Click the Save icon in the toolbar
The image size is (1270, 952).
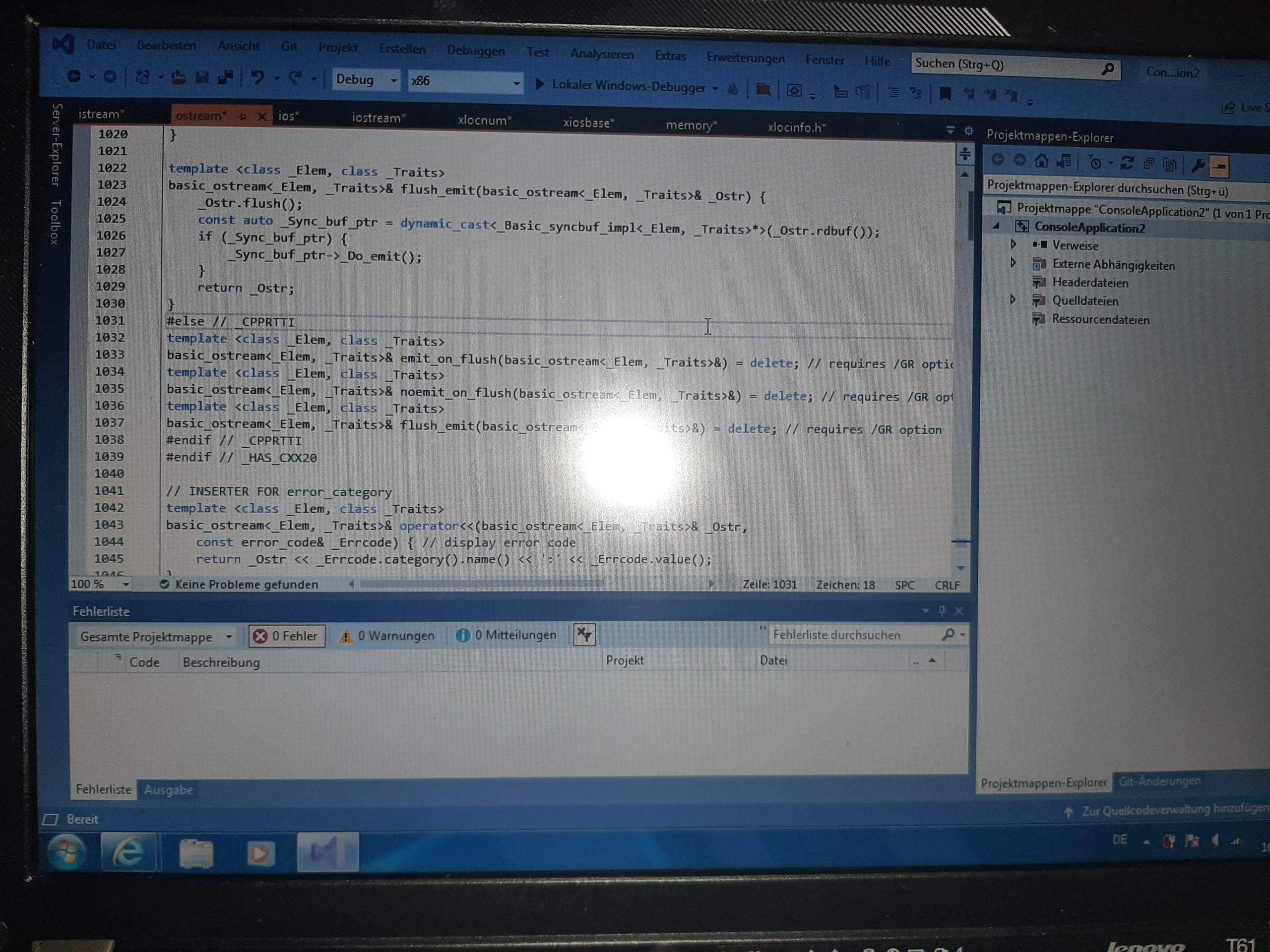pyautogui.click(x=202, y=77)
